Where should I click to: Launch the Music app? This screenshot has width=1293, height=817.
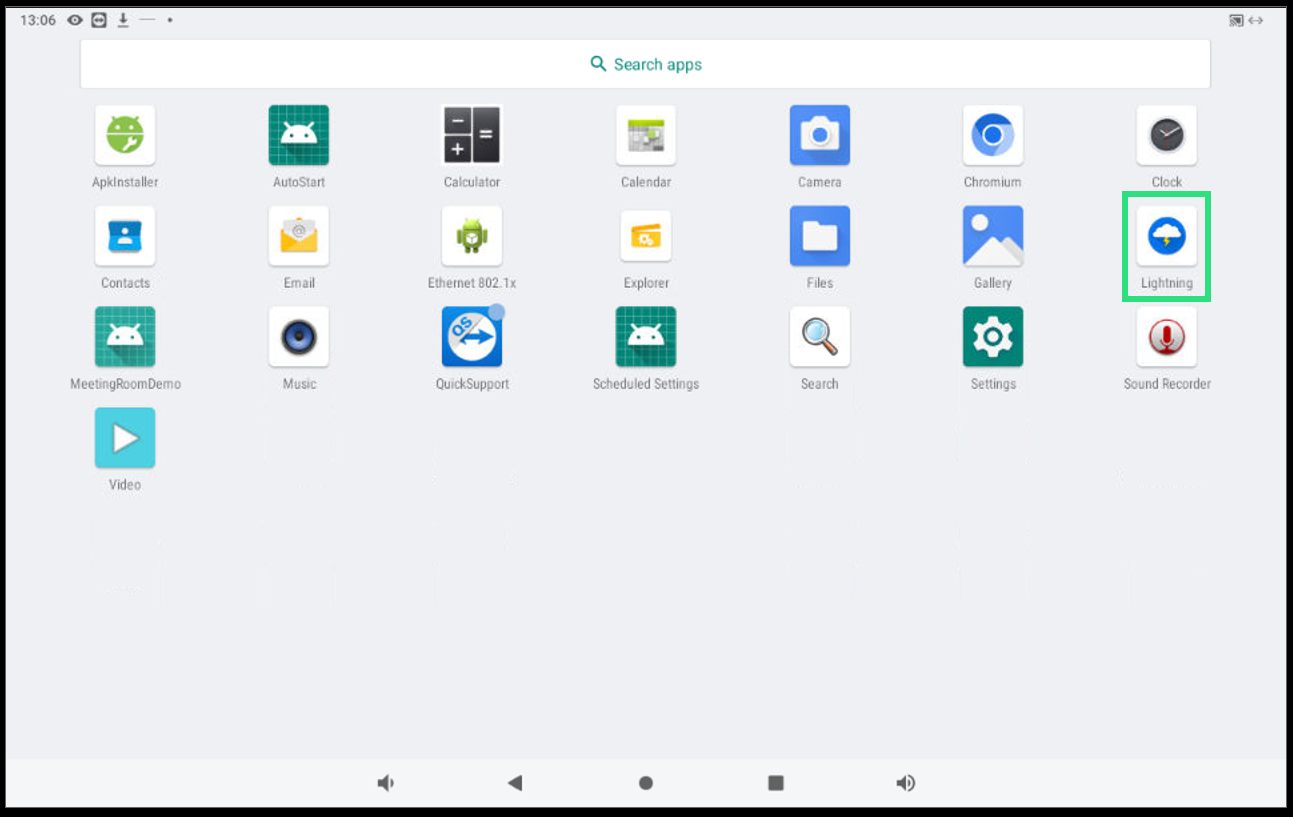pos(299,337)
